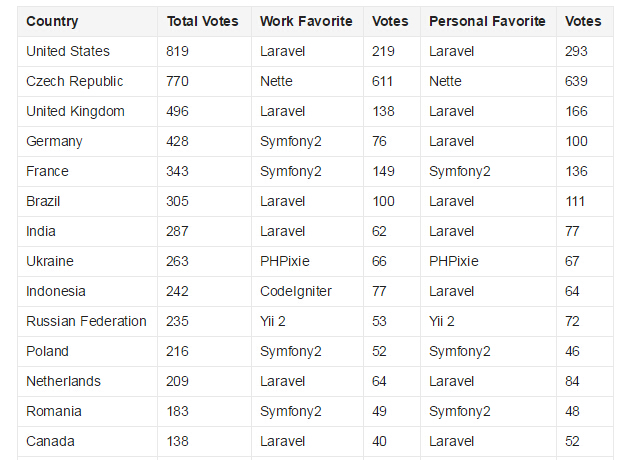The height and width of the screenshot is (460, 620).
Task: Select the Germany country cell
Action: point(54,141)
